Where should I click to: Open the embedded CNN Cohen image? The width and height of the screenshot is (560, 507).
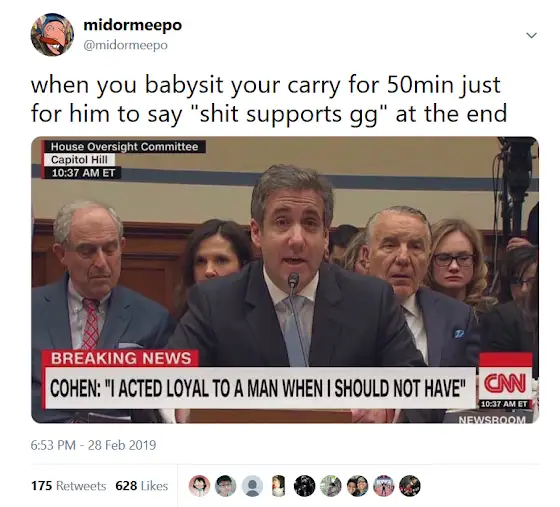click(x=285, y=280)
